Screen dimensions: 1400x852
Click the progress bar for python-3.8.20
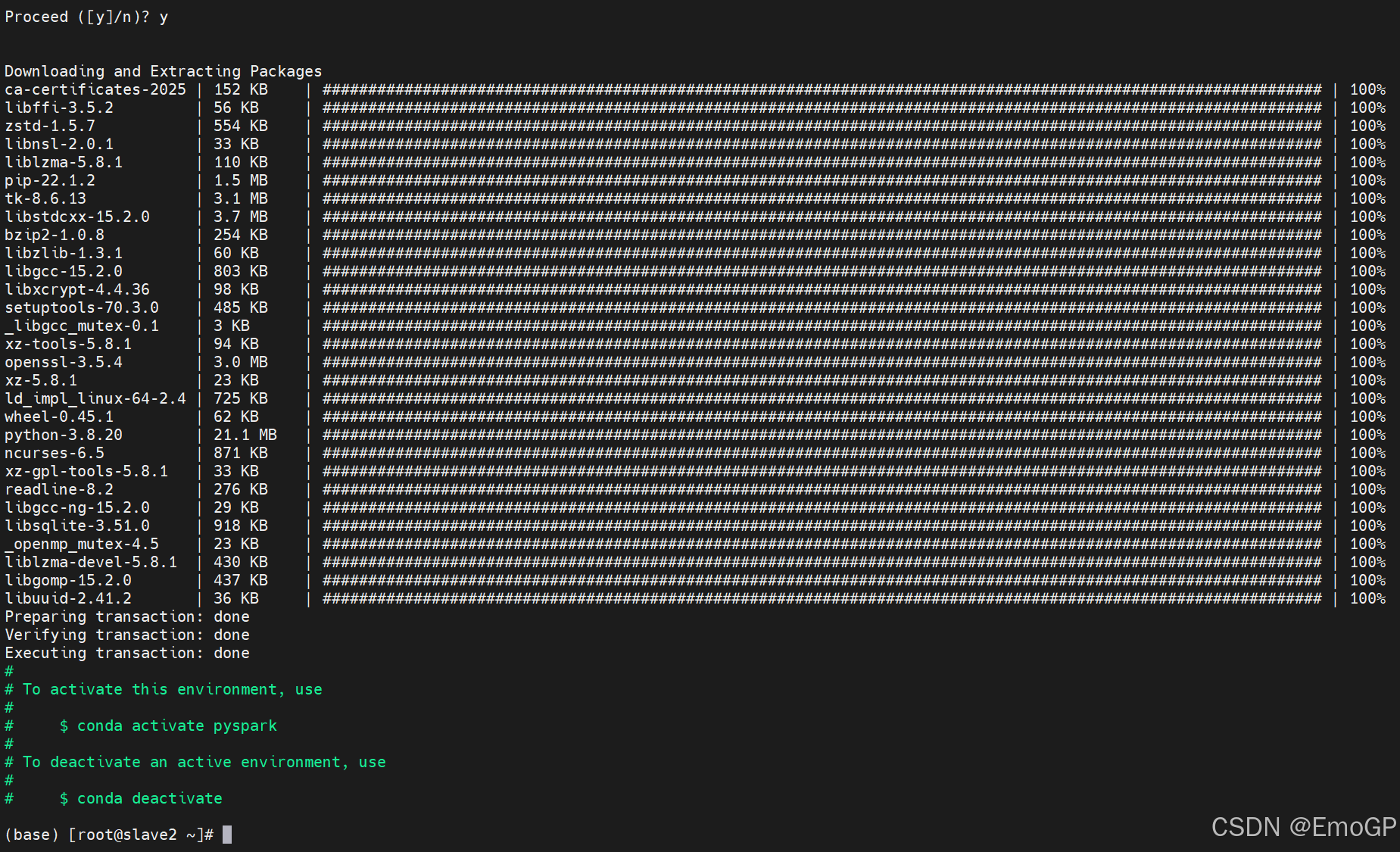click(x=822, y=435)
